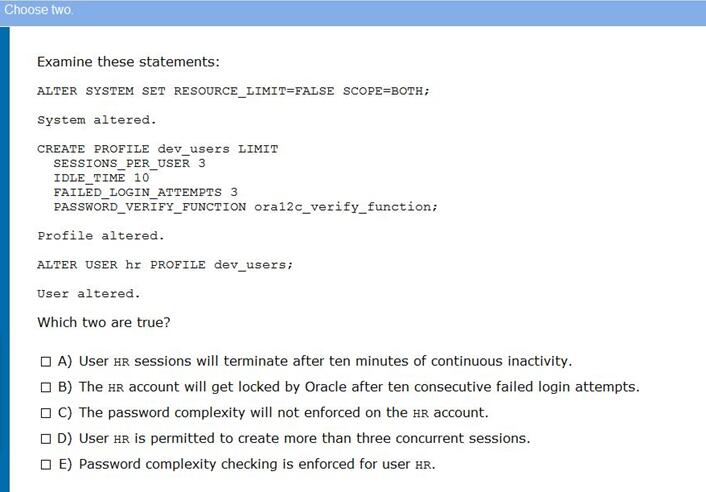Click the 'Which two are true?' question

click(104, 322)
